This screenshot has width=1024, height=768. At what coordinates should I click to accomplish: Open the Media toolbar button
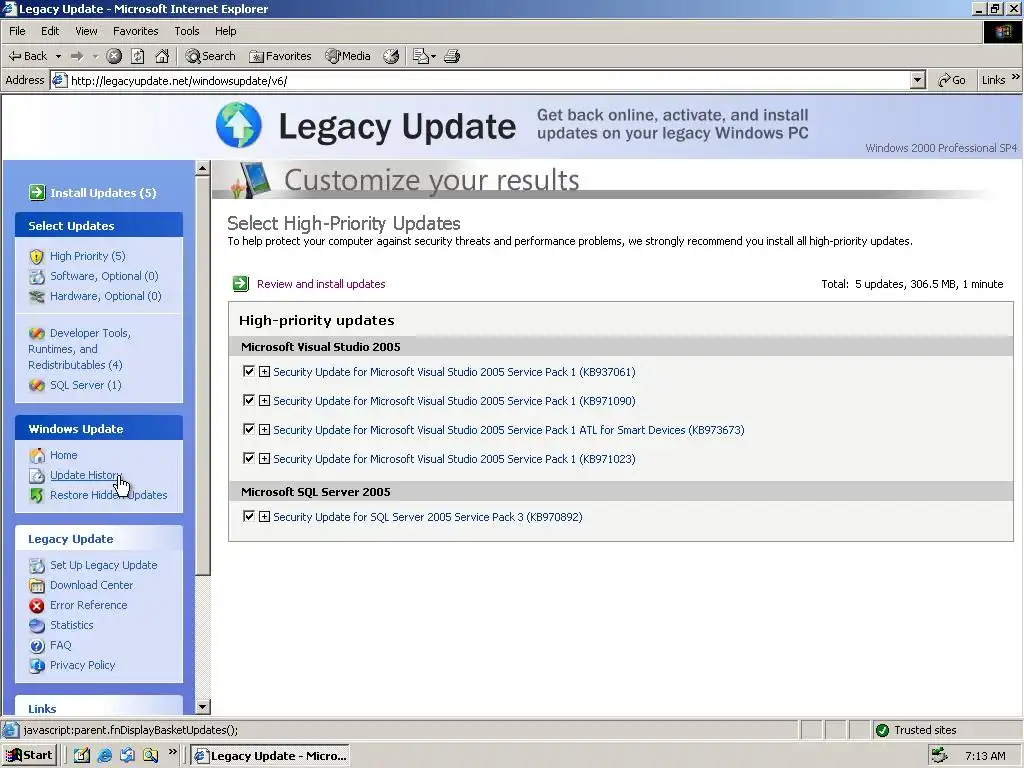pyautogui.click(x=348, y=56)
